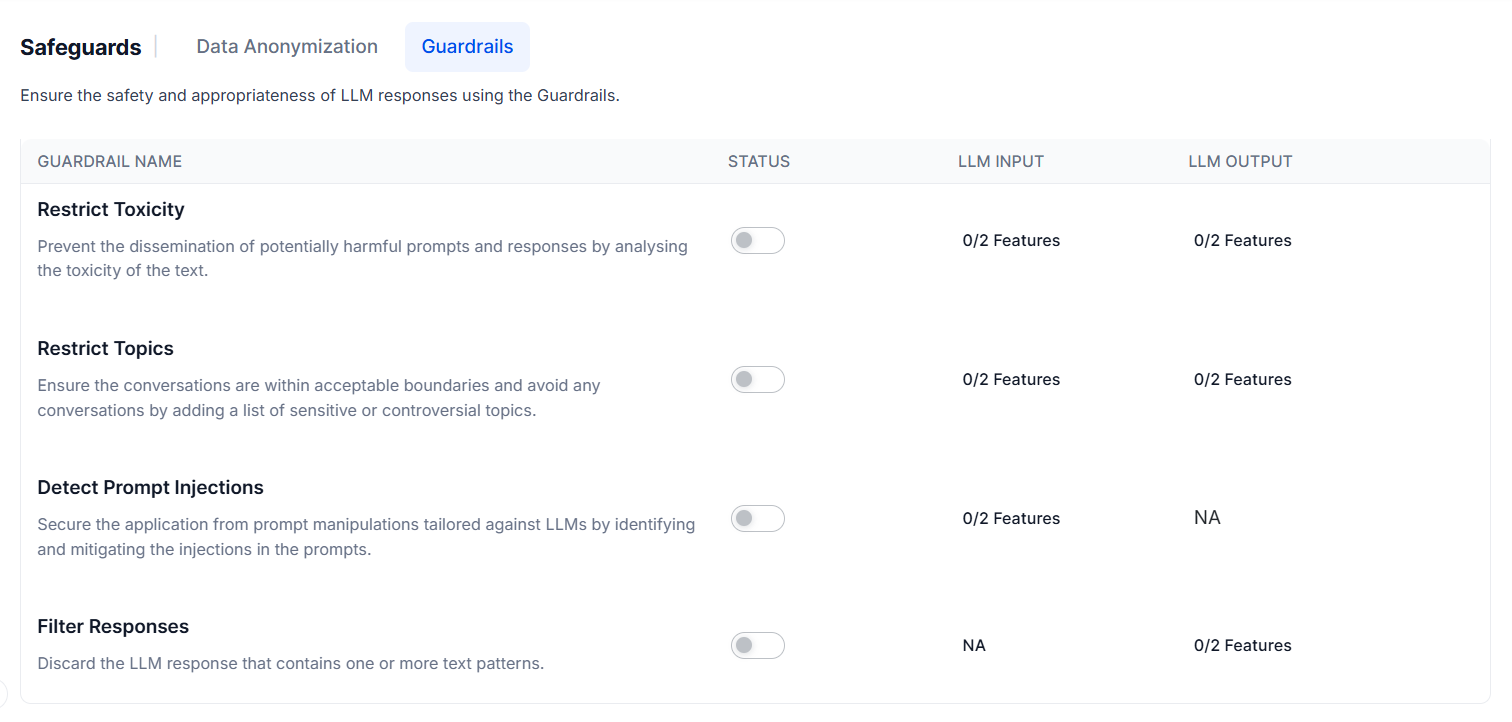The height and width of the screenshot is (722, 1512).
Task: Click Detect Prompt Injections LLM Input features
Action: (1011, 519)
